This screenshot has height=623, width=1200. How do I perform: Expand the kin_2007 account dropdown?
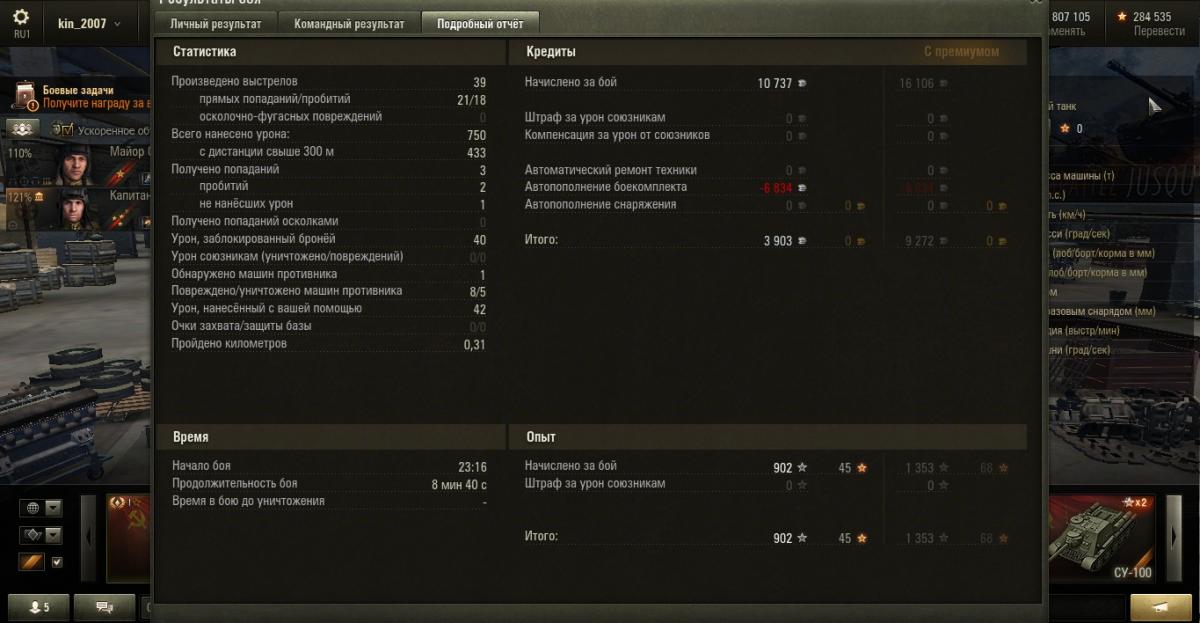pyautogui.click(x=89, y=23)
